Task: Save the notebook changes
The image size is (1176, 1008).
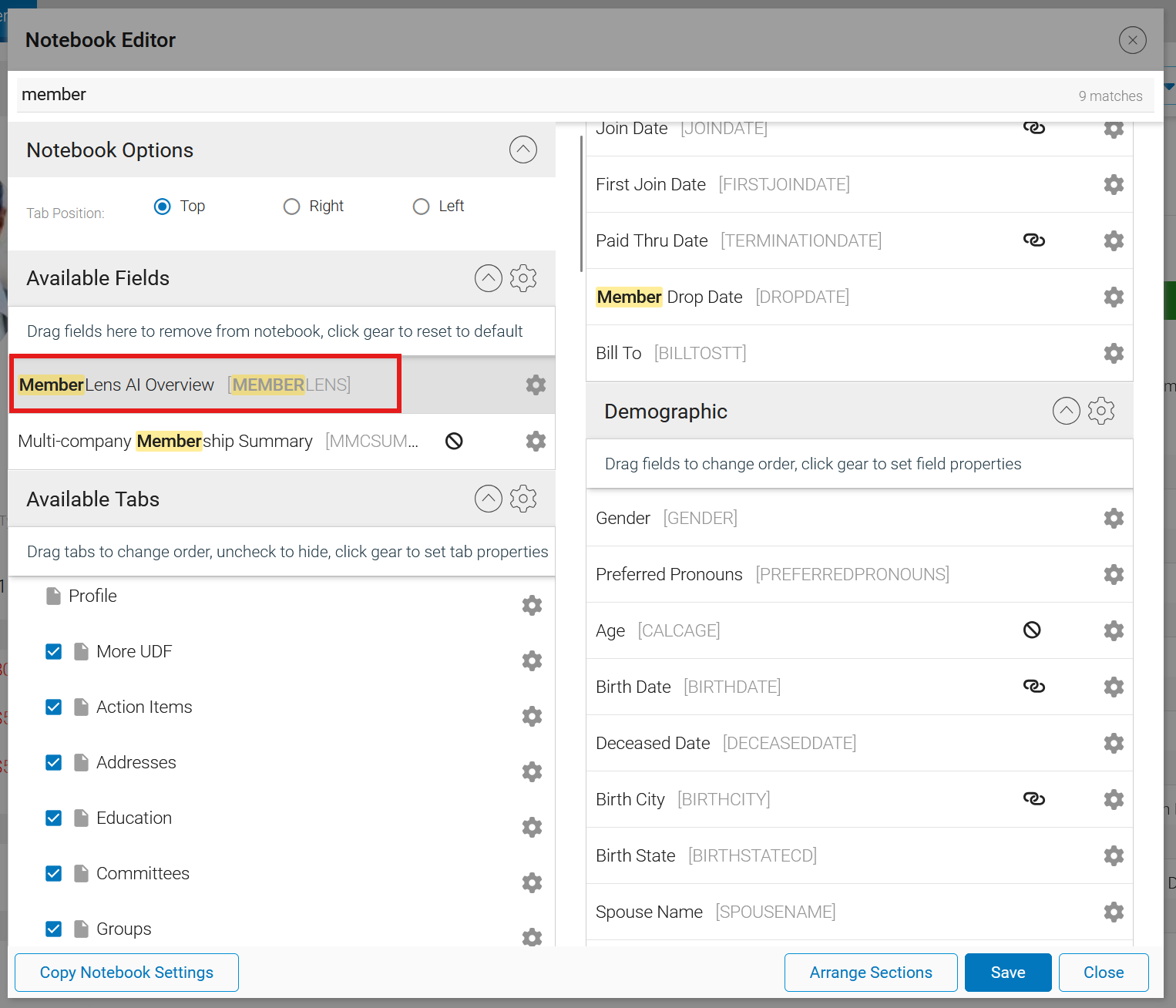Action: pyautogui.click(x=1008, y=973)
